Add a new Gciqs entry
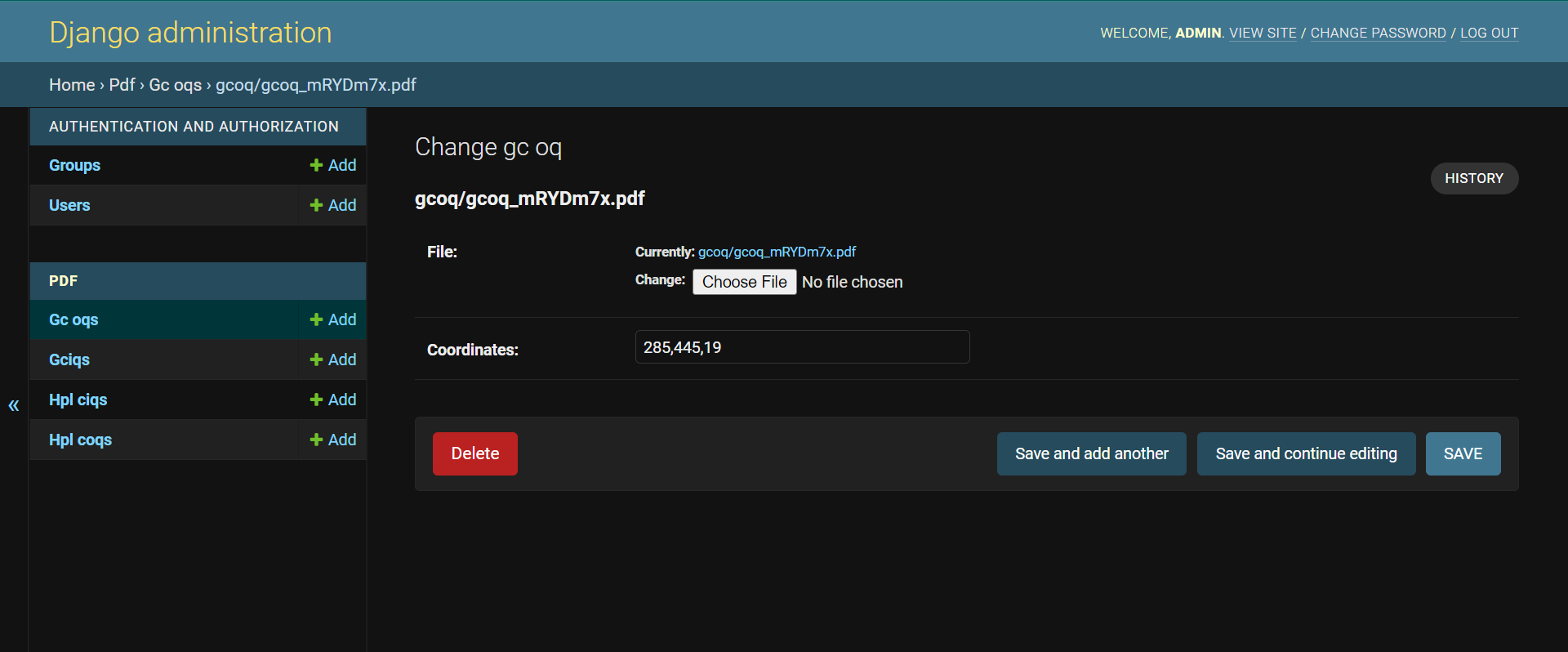The image size is (1568, 652). (333, 359)
